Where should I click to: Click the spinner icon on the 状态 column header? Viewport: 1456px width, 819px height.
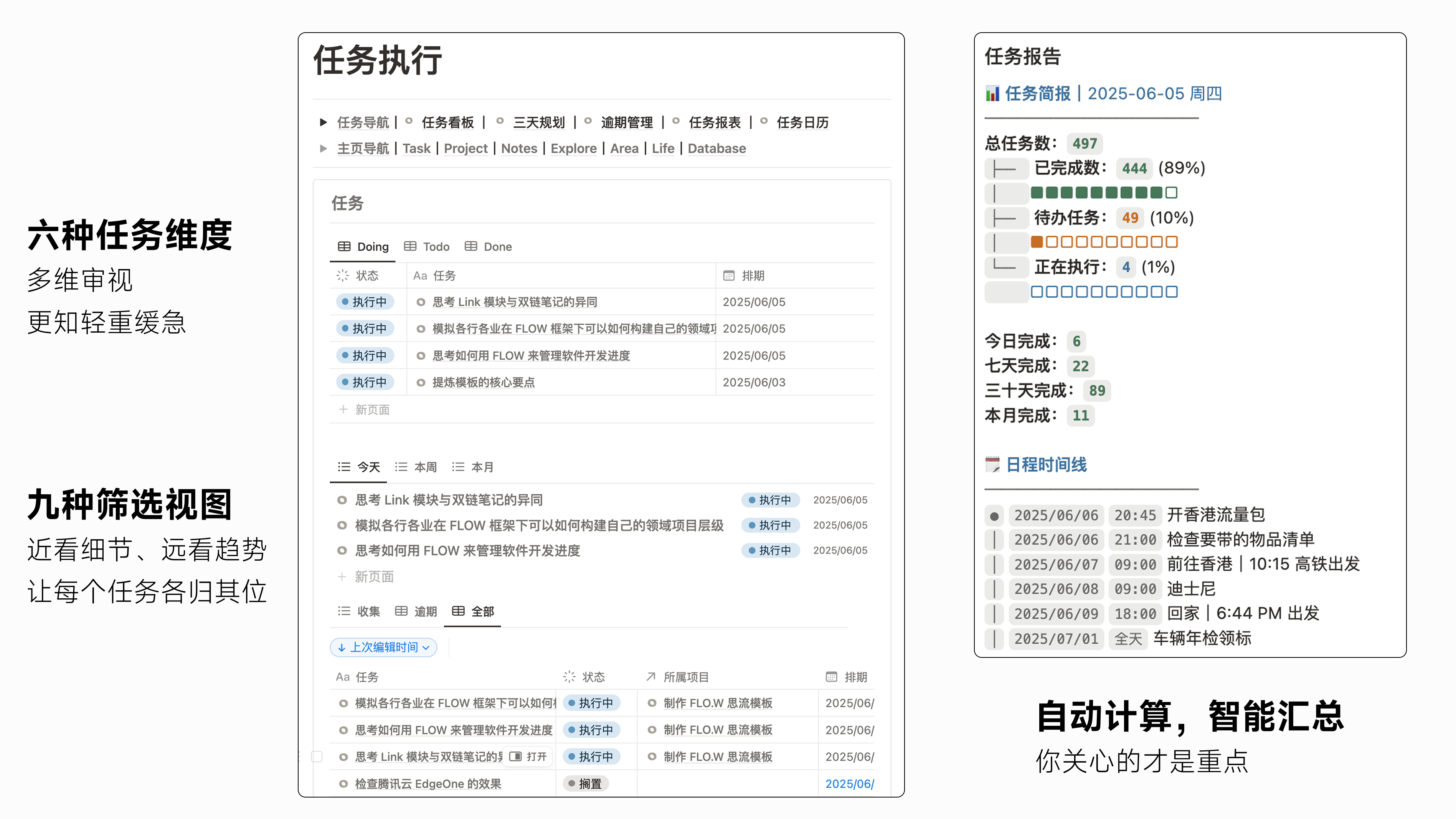pos(342,276)
